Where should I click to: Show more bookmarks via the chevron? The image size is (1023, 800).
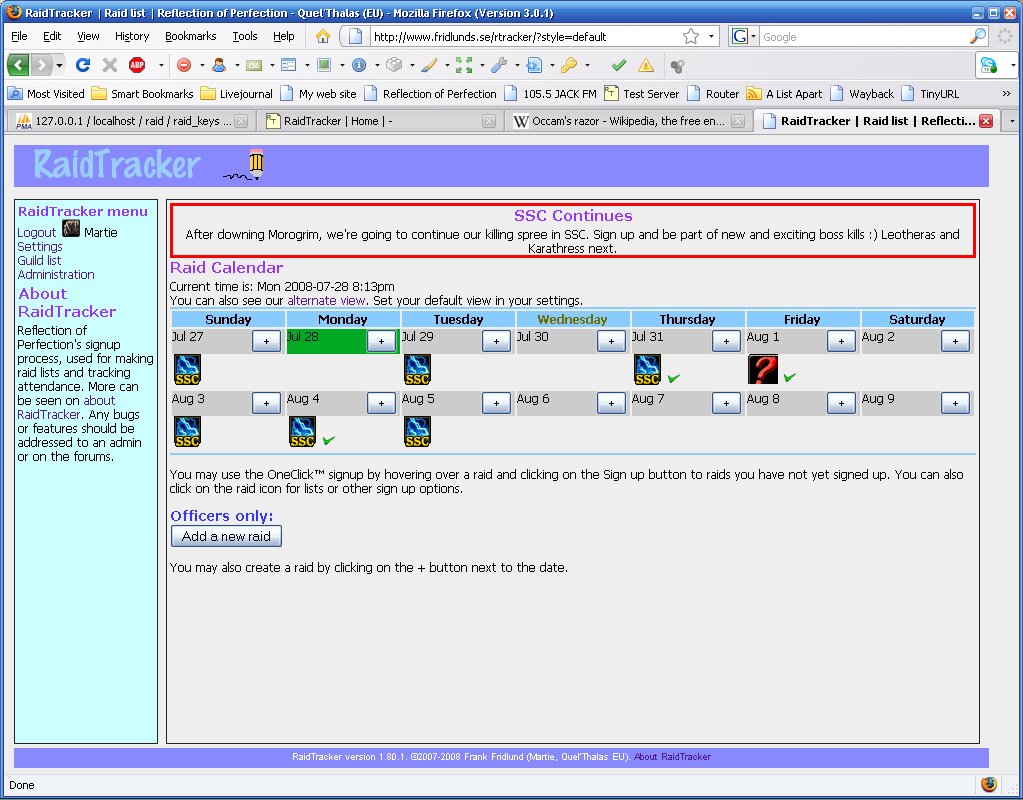point(1005,93)
